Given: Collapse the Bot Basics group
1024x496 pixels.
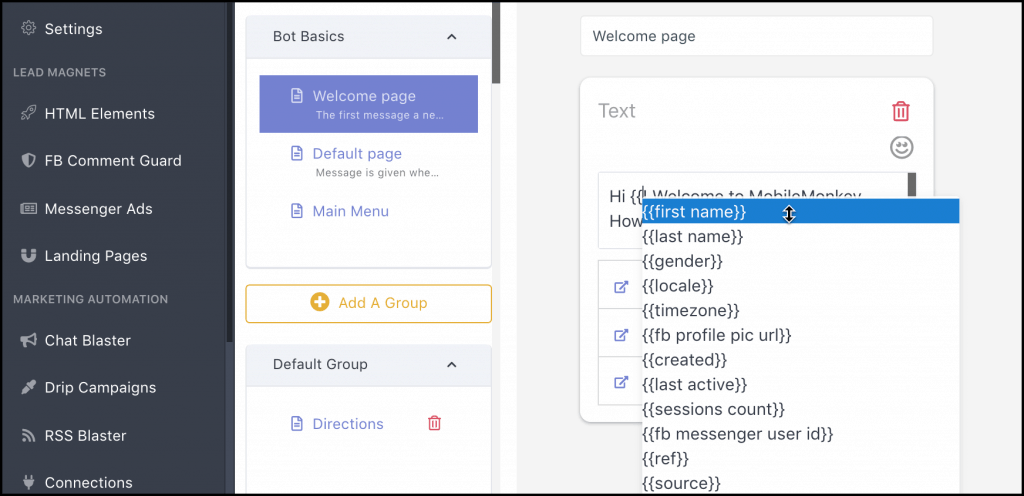Looking at the screenshot, I should (451, 37).
